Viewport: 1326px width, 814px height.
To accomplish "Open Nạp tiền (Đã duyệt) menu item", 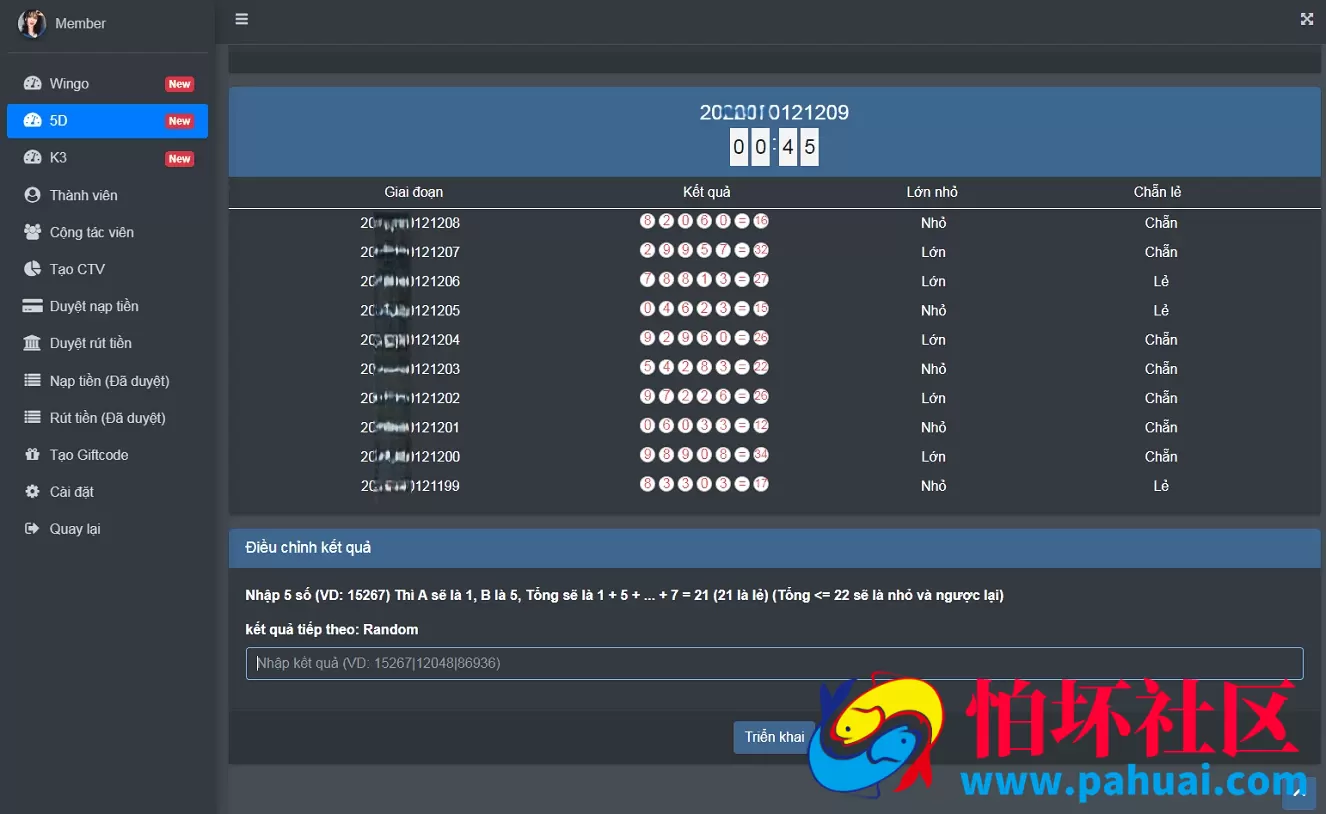I will [x=107, y=381].
